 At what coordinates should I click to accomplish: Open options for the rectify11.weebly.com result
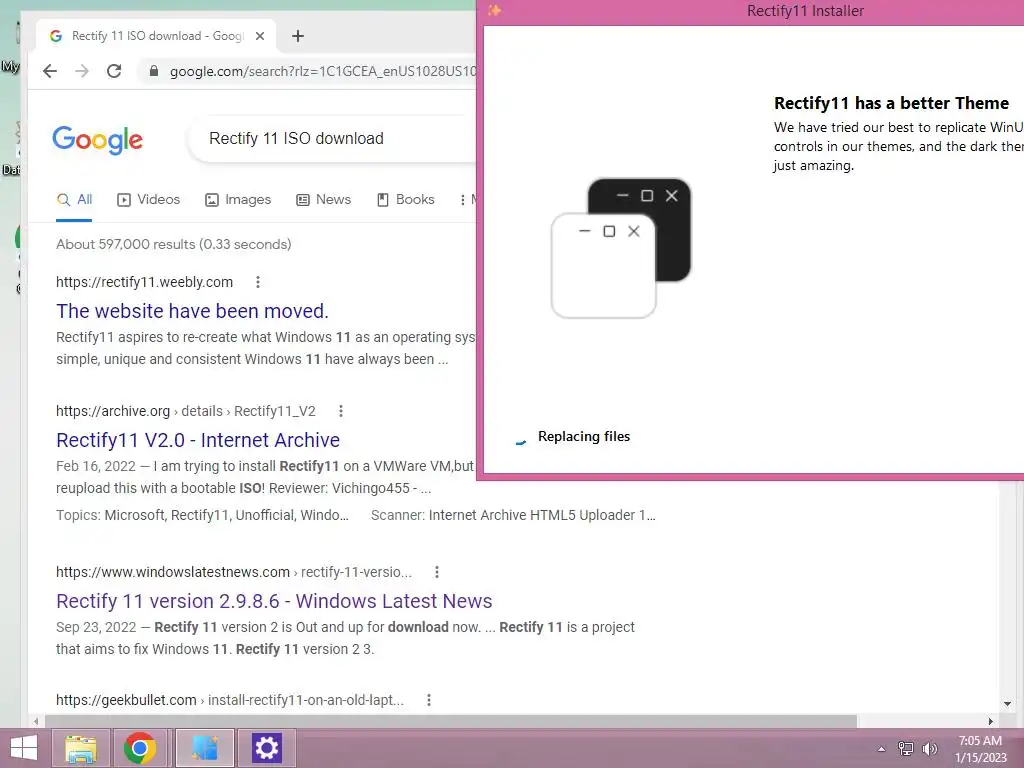(x=258, y=282)
